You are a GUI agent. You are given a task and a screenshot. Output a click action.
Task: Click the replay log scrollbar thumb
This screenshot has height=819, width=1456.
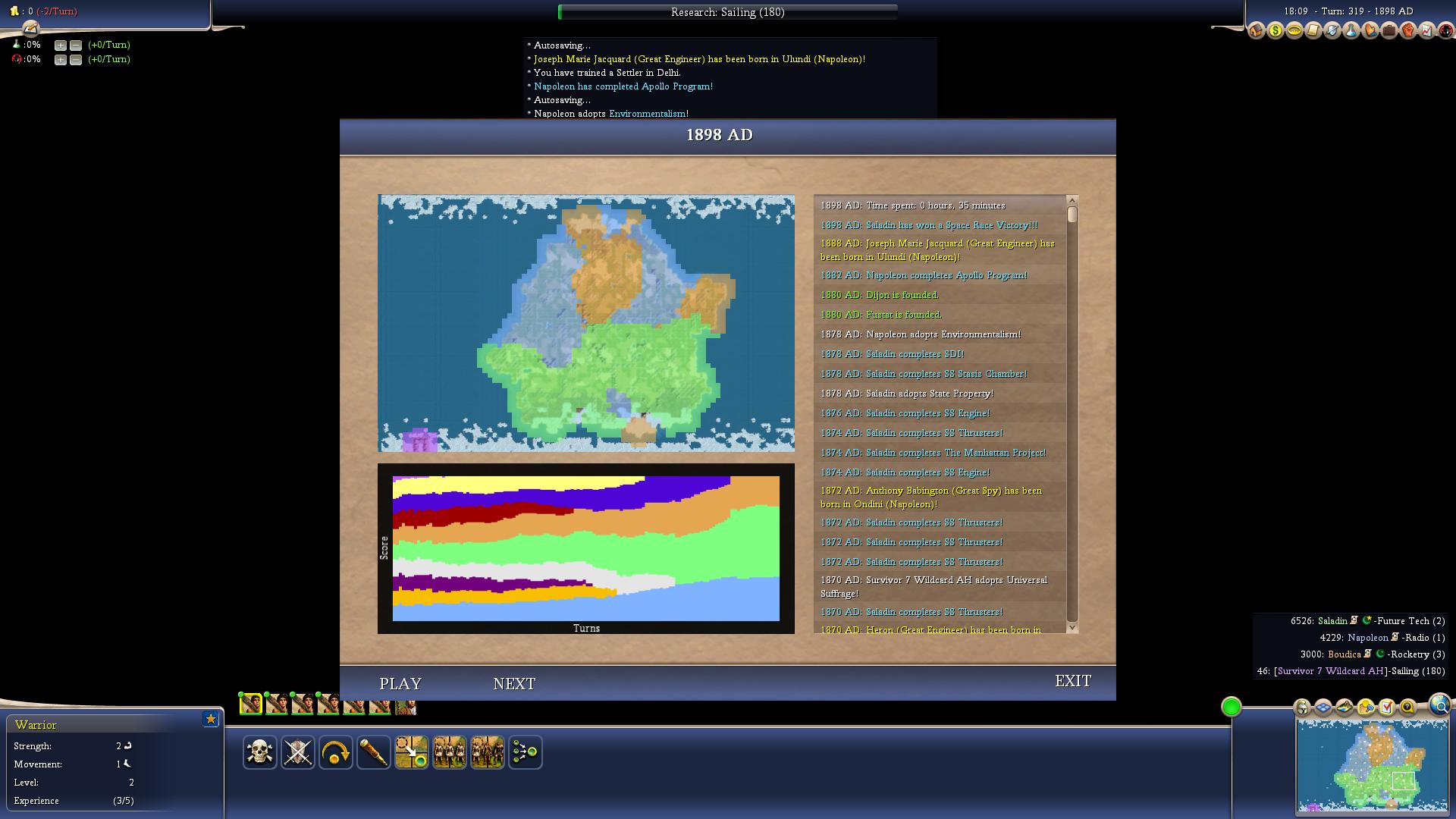coord(1072,215)
